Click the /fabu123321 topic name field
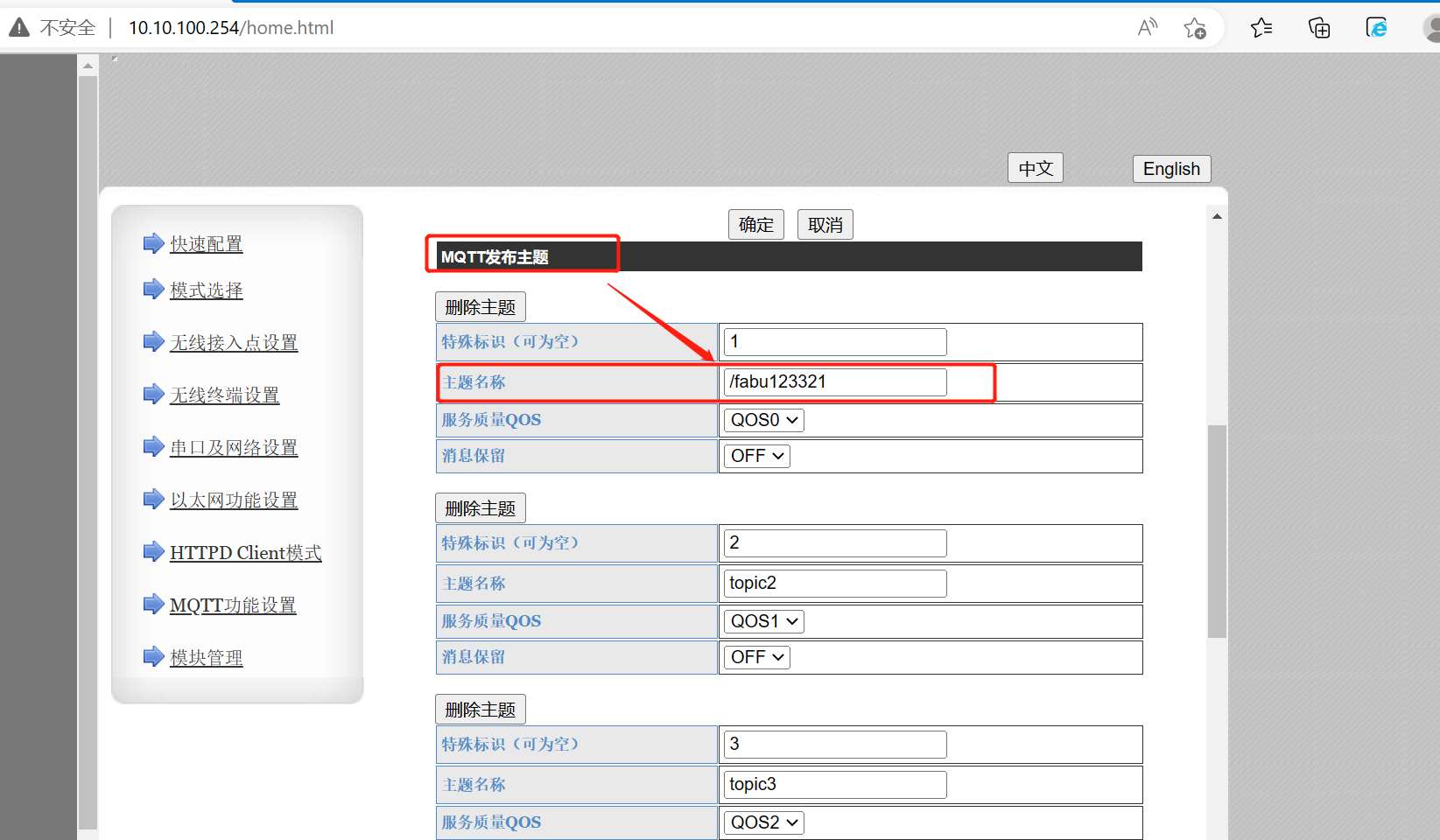Screen dimensions: 1440x840 click(835, 382)
